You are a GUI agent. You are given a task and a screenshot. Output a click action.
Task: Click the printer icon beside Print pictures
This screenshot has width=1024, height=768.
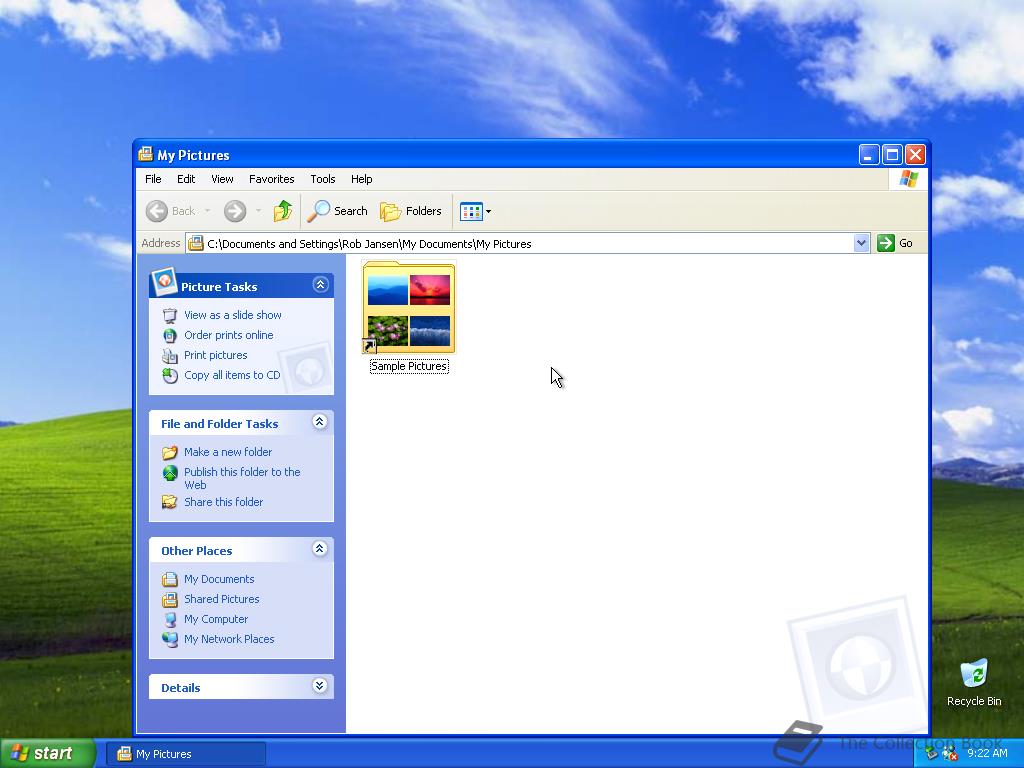(170, 356)
